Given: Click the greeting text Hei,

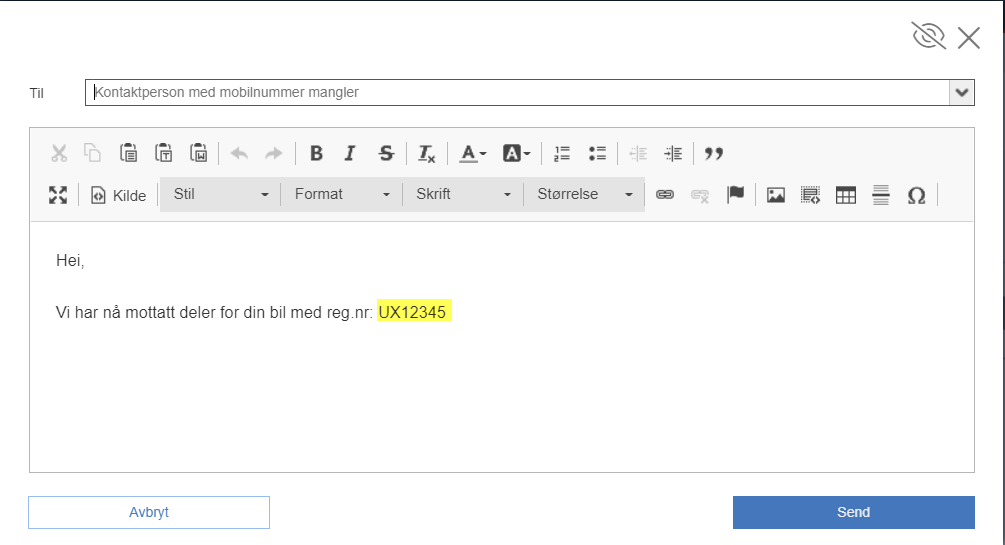Looking at the screenshot, I should coord(70,260).
